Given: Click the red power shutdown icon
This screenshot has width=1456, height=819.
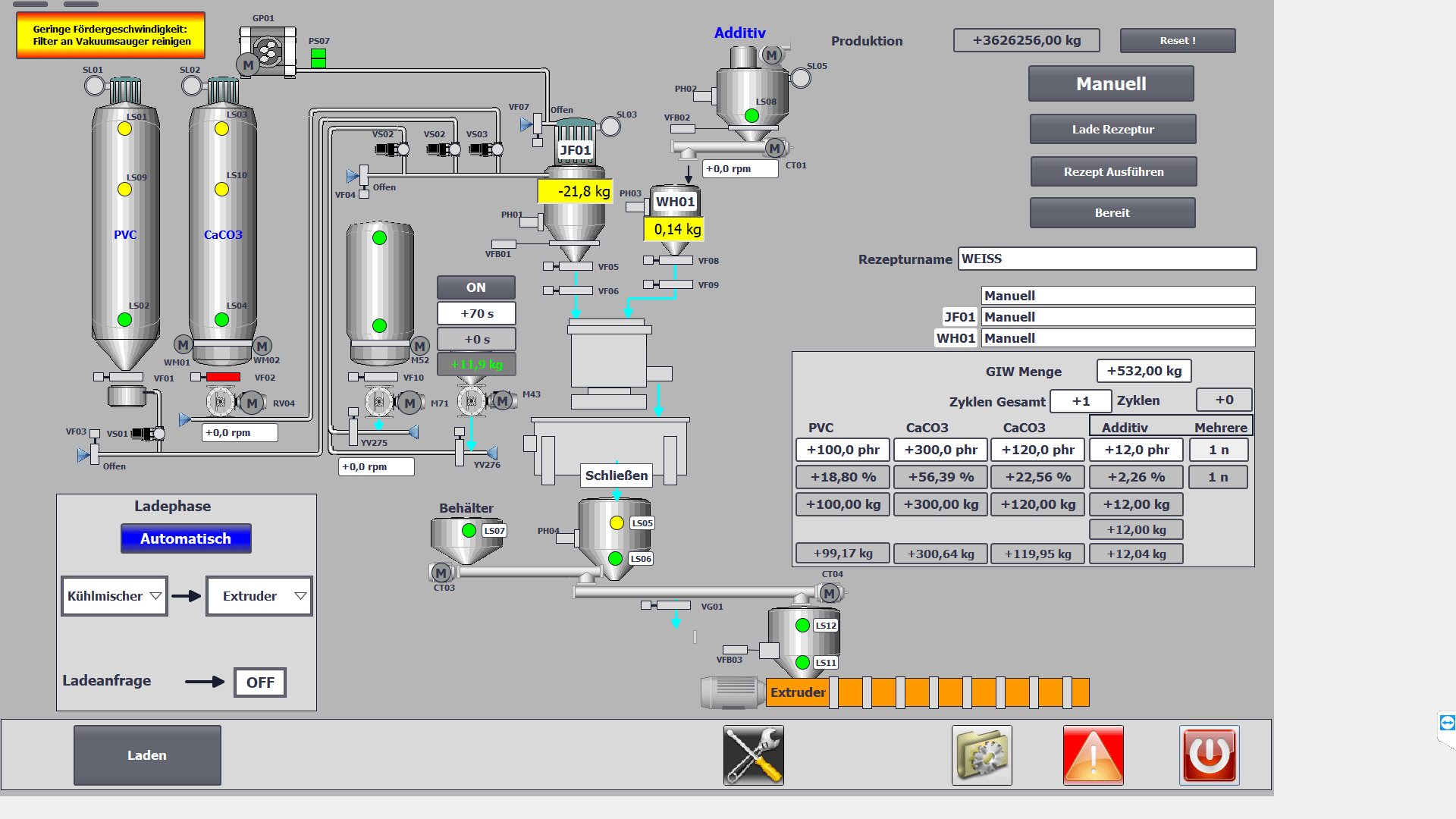Looking at the screenshot, I should tap(1209, 755).
